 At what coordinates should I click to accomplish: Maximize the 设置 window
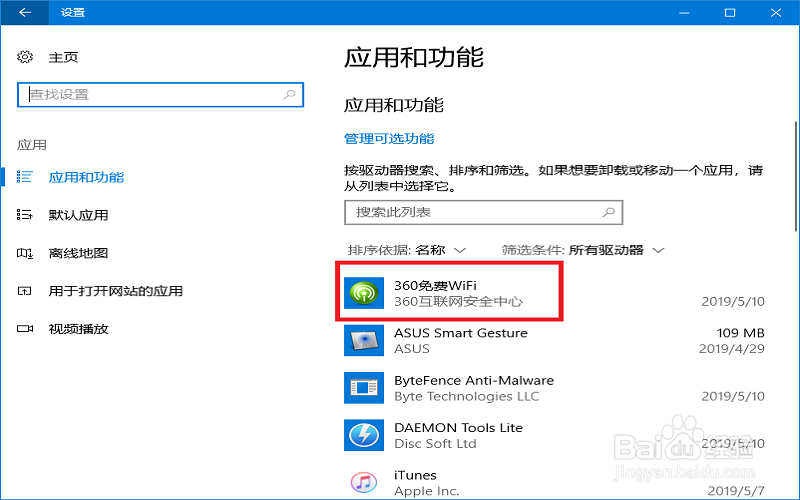pos(730,12)
